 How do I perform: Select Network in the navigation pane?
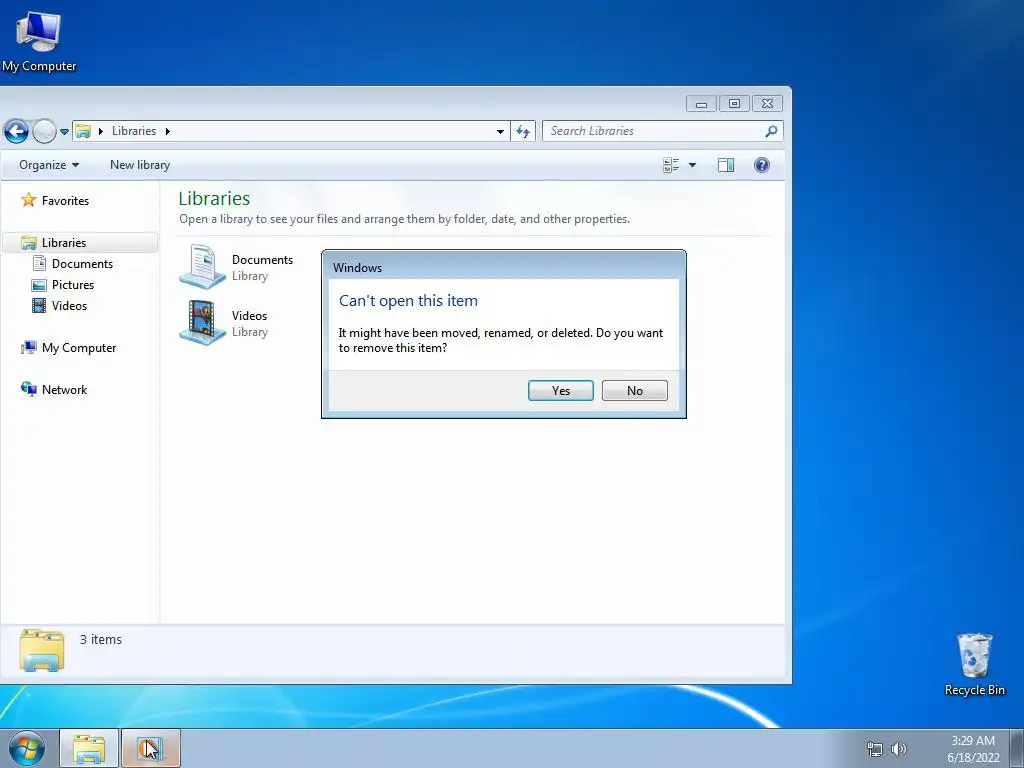tap(65, 389)
